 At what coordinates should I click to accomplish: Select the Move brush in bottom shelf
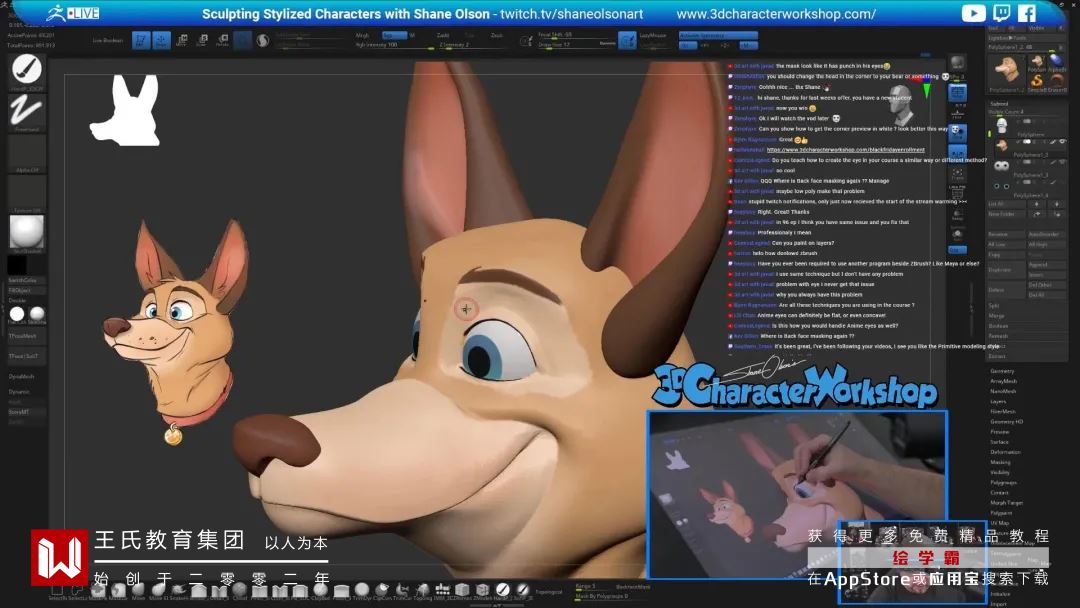tap(138, 590)
